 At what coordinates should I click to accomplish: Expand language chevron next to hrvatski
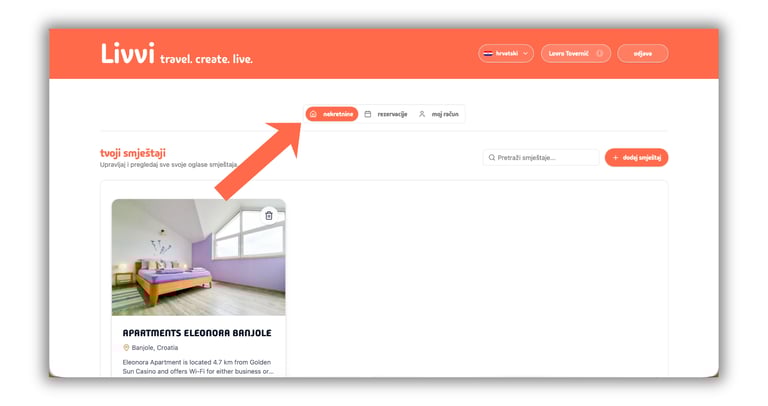pyautogui.click(x=526, y=53)
